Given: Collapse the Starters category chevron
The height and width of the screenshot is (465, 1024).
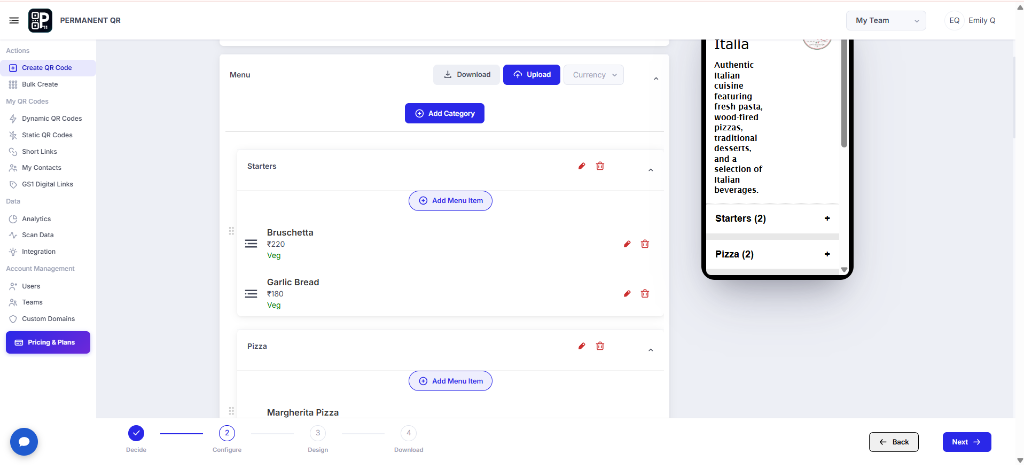Looking at the screenshot, I should pos(650,170).
